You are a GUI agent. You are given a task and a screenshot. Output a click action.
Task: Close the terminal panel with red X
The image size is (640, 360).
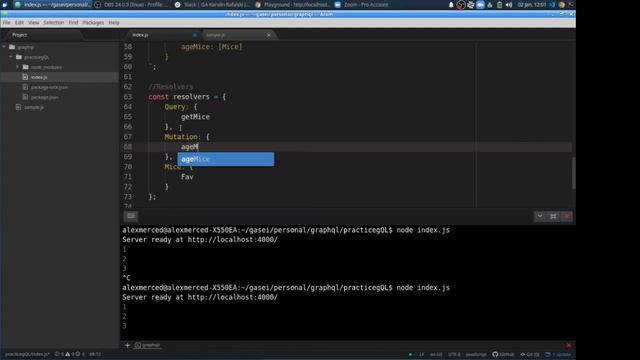(567, 216)
